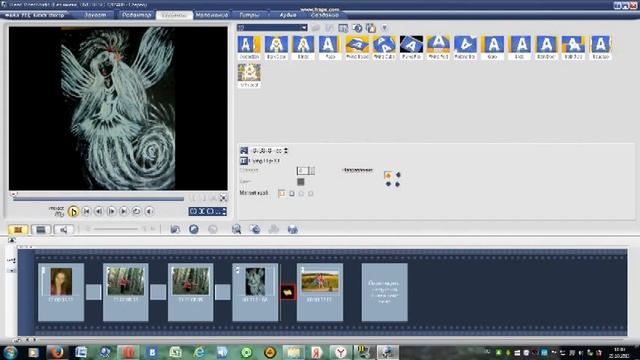Open the Захват (Capture) step tab
The width and height of the screenshot is (640, 360).
[x=95, y=15]
